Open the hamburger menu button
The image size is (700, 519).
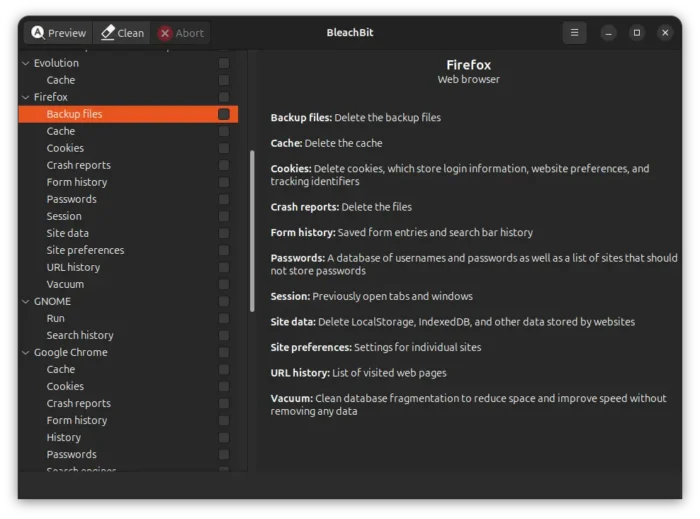coord(574,33)
